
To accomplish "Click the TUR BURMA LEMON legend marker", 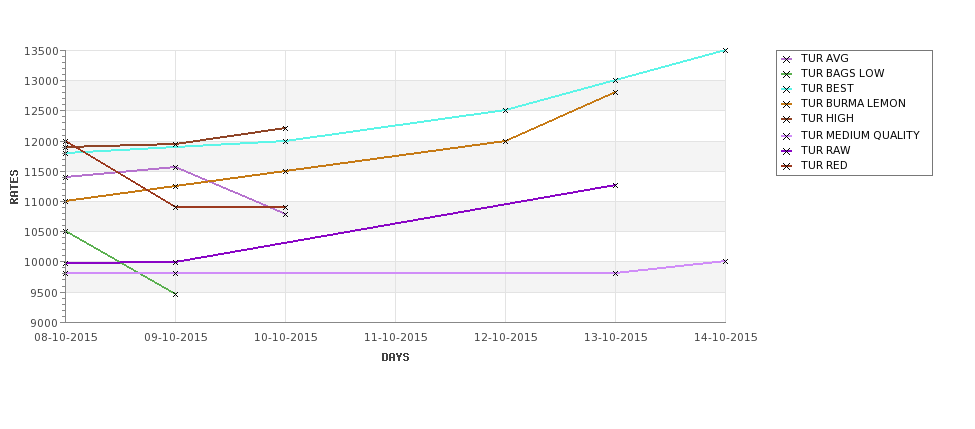I will [787, 104].
